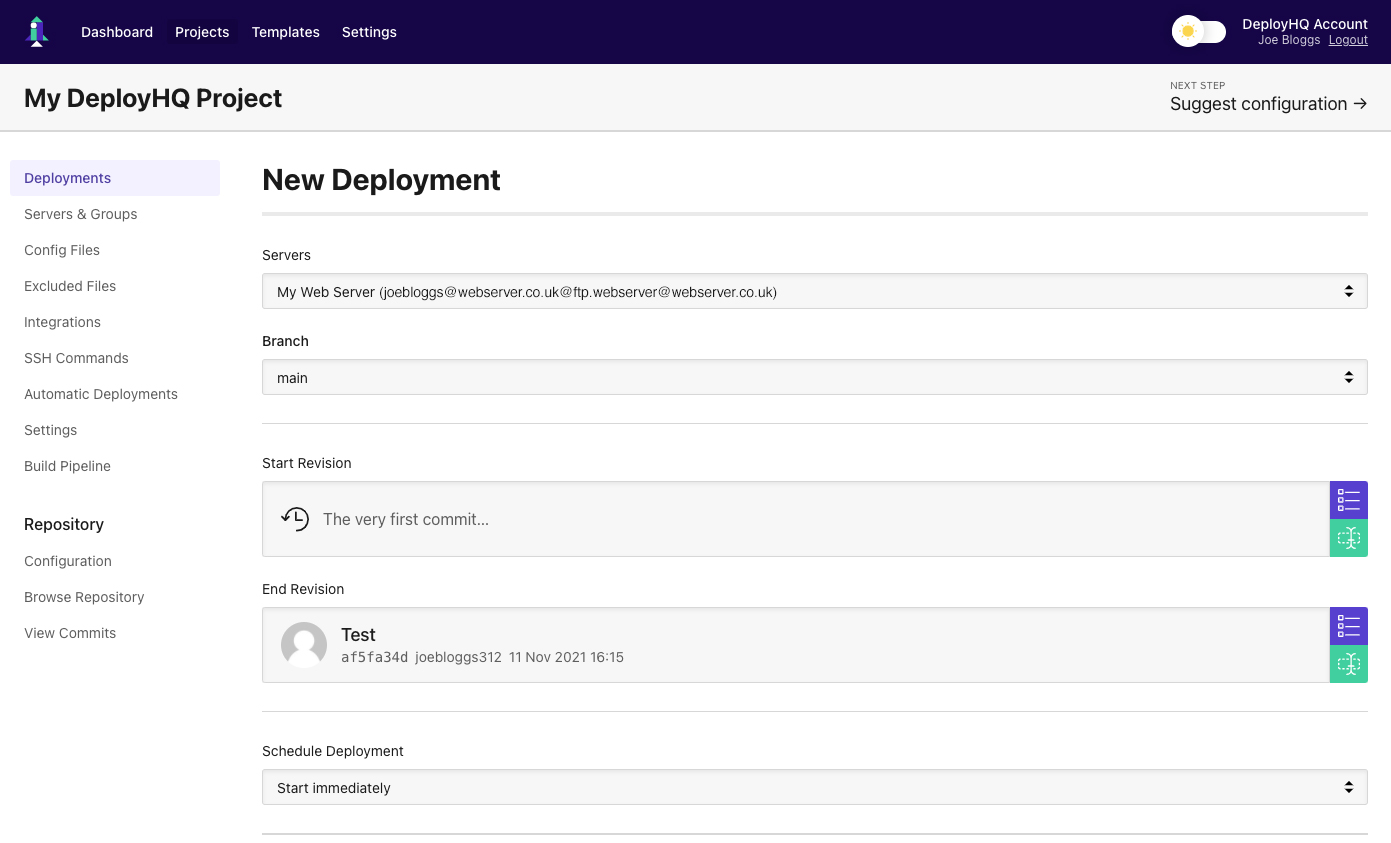
Task: Open Automatic Deployments in sidebar
Action: point(101,394)
